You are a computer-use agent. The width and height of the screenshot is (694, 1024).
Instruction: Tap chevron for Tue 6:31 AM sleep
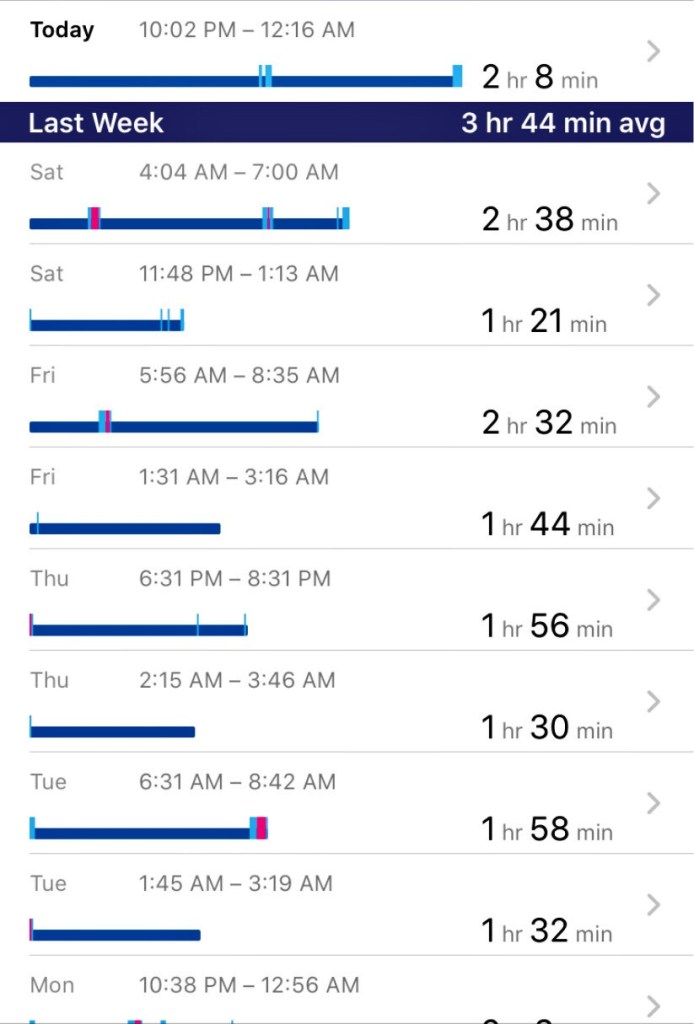click(653, 803)
